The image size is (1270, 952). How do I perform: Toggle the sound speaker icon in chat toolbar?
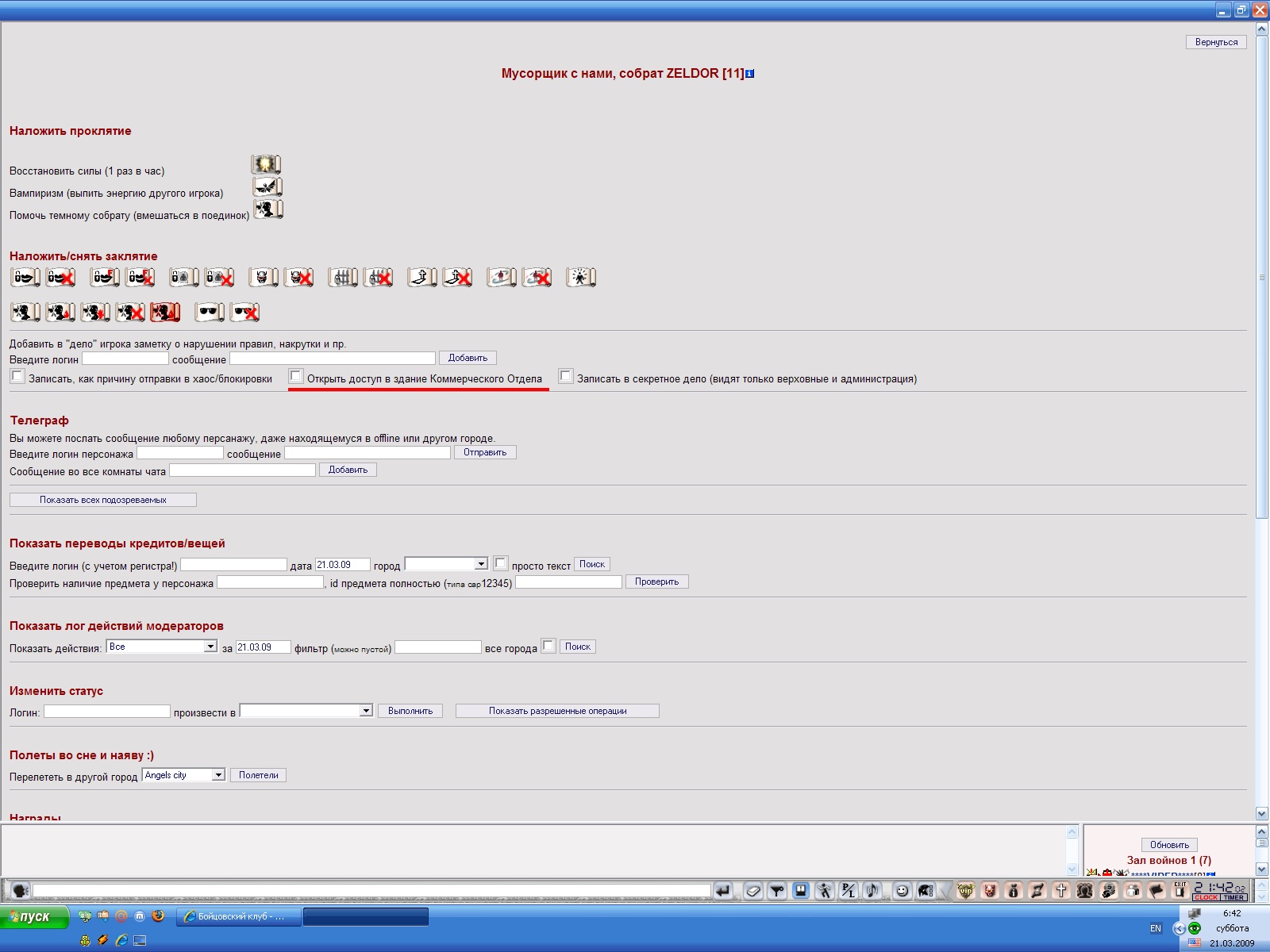click(873, 891)
